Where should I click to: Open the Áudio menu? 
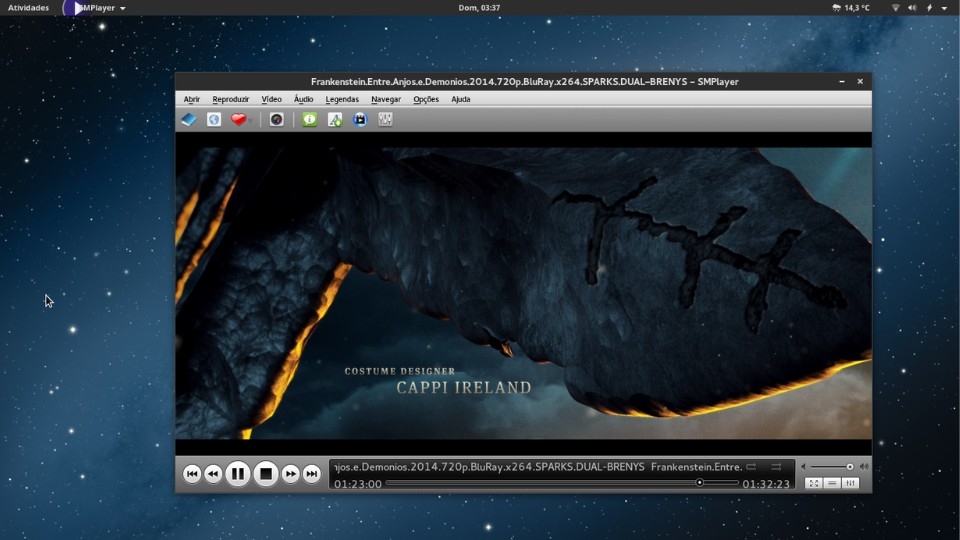pos(303,99)
